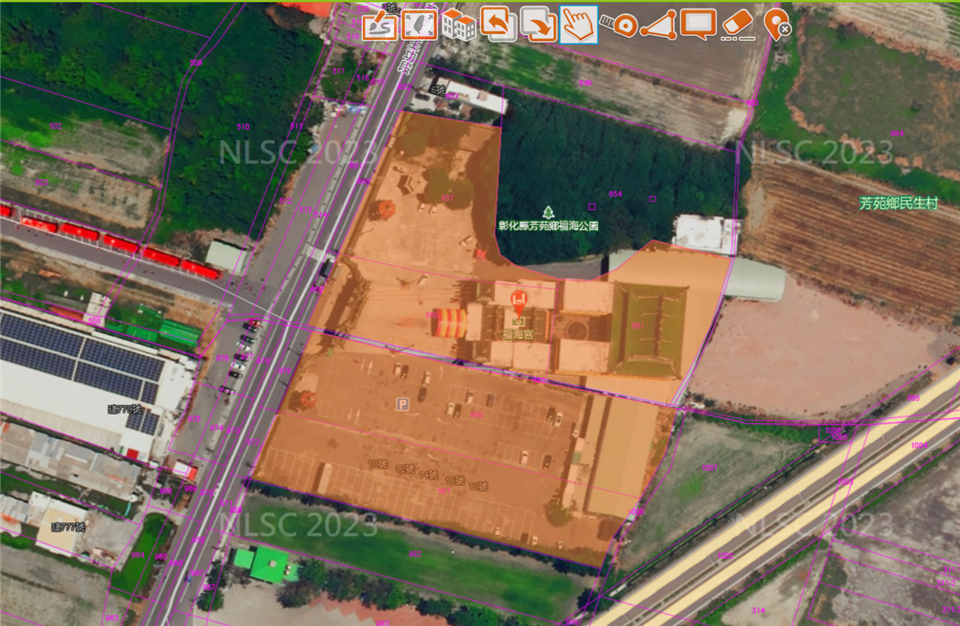The image size is (960, 626).
Task: Click the green-roofed temple hall building
Action: click(x=649, y=328)
